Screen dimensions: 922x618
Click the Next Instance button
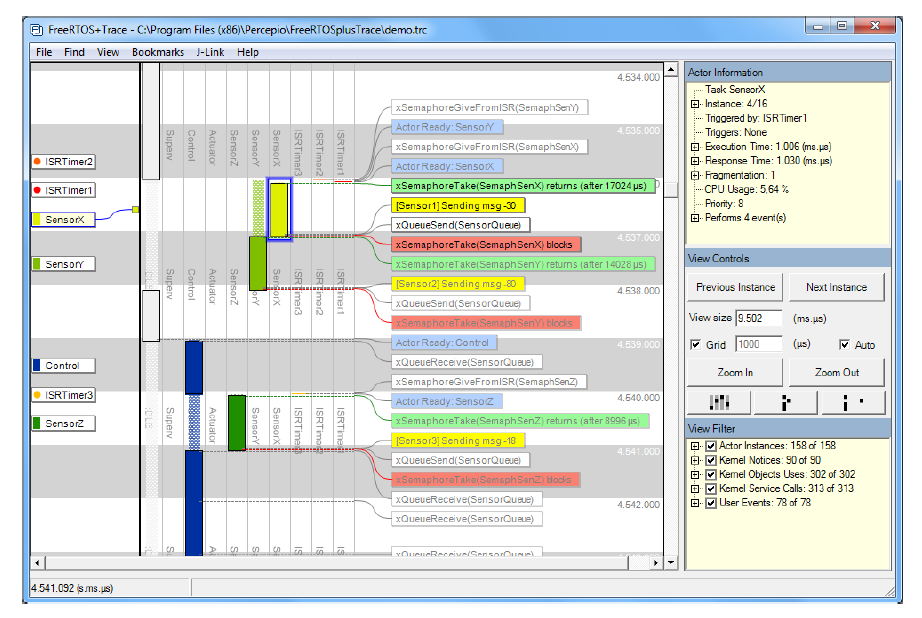[x=836, y=287]
